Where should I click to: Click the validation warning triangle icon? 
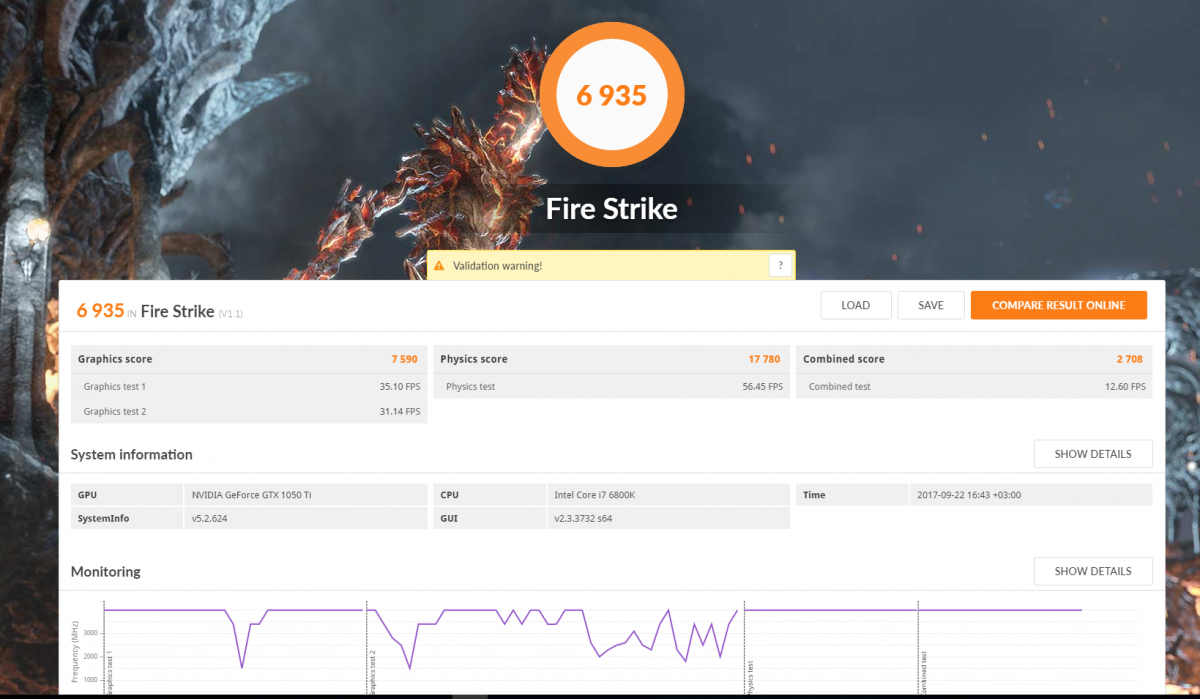[x=439, y=266]
